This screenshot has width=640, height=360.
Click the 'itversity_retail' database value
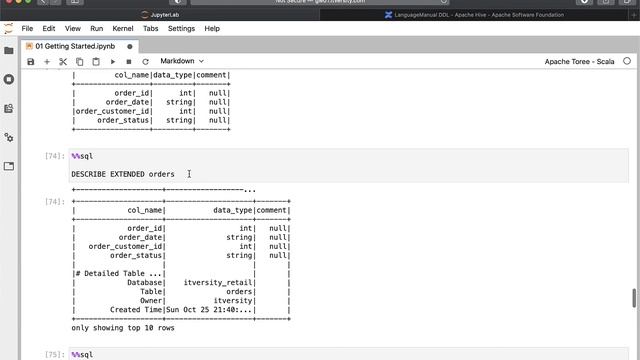click(x=218, y=282)
